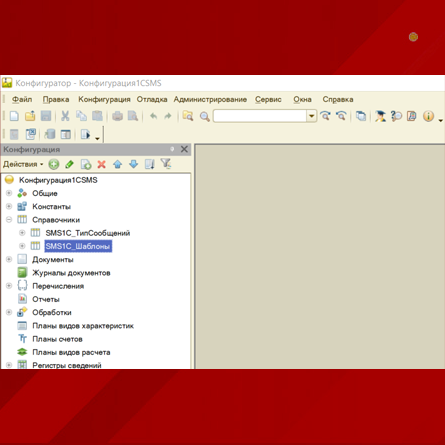The width and height of the screenshot is (445, 445).
Task: Click the pencil Edit icon
Action: [69, 164]
